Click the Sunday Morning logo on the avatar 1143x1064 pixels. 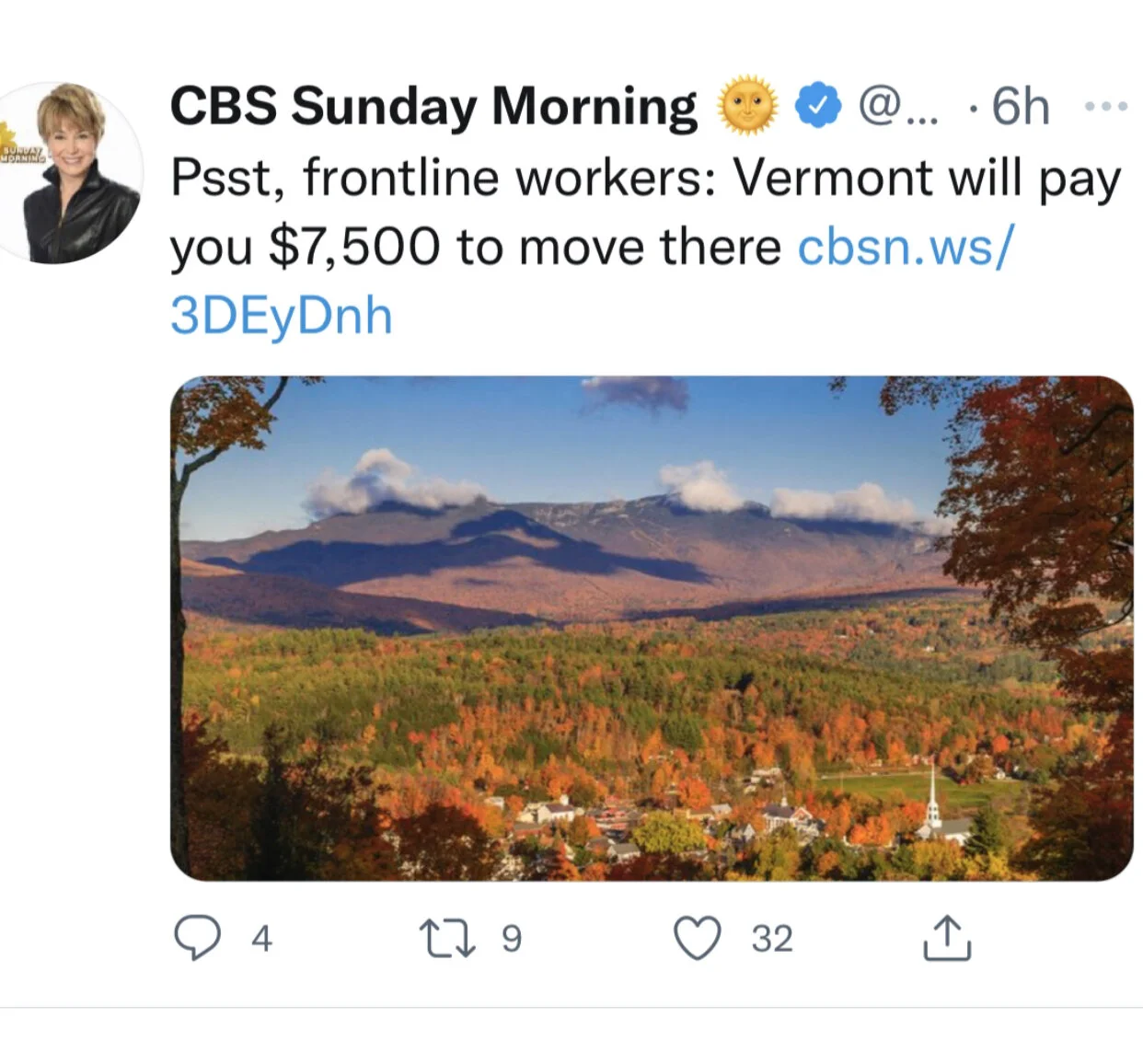pyautogui.click(x=20, y=150)
